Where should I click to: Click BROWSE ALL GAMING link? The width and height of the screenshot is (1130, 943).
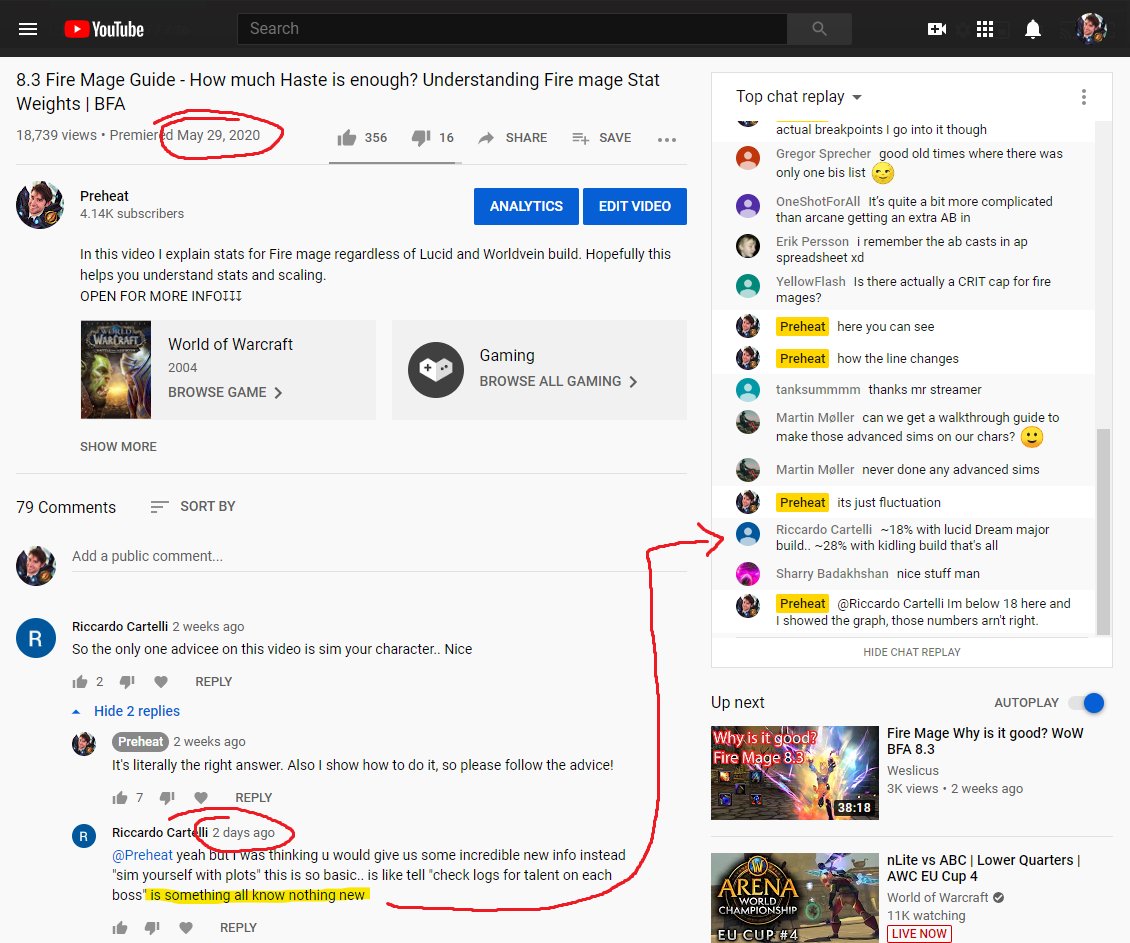point(559,381)
